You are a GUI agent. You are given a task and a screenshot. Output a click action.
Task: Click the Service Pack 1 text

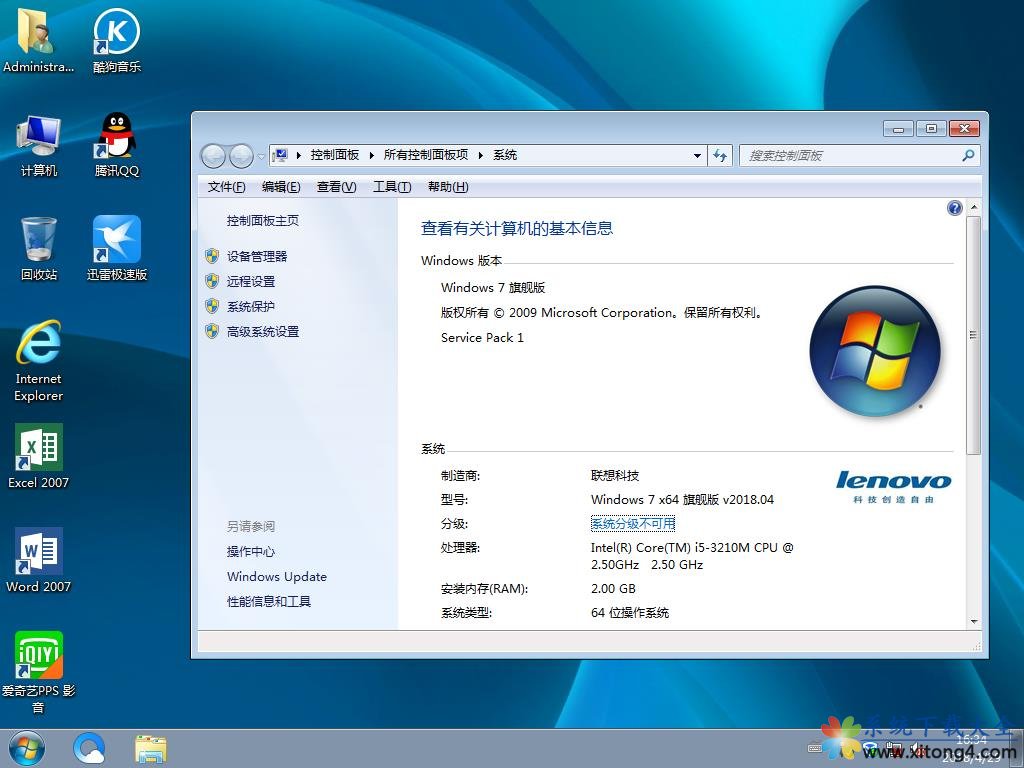tap(482, 338)
